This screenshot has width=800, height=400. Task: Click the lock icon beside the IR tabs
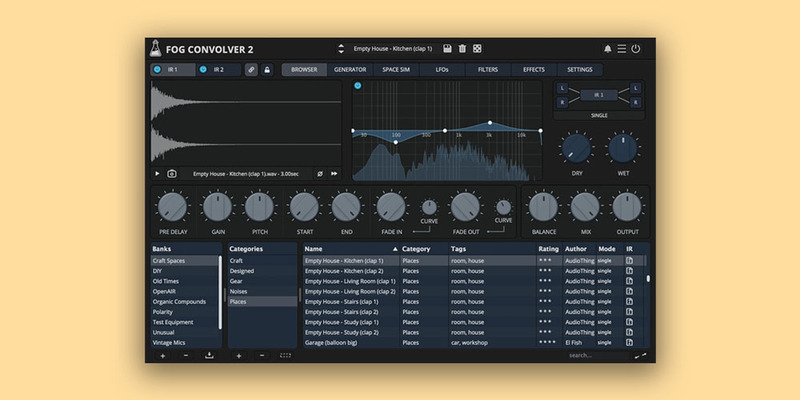pyautogui.click(x=267, y=70)
